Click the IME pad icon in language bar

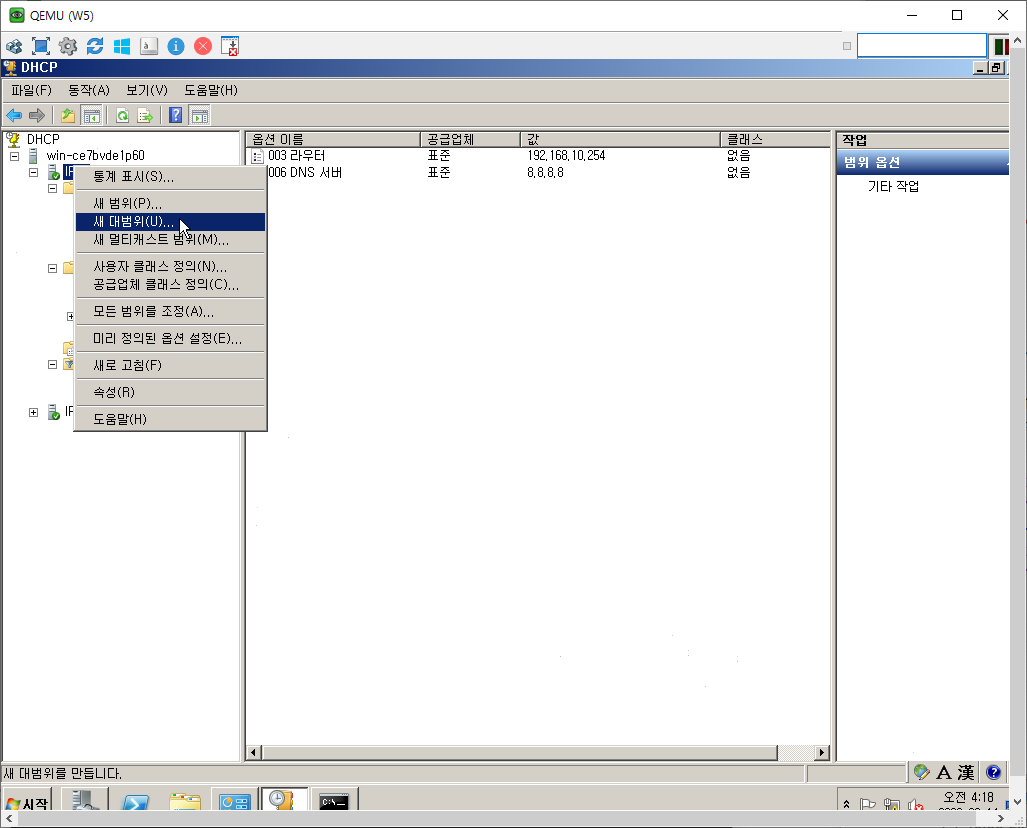[x=922, y=772]
